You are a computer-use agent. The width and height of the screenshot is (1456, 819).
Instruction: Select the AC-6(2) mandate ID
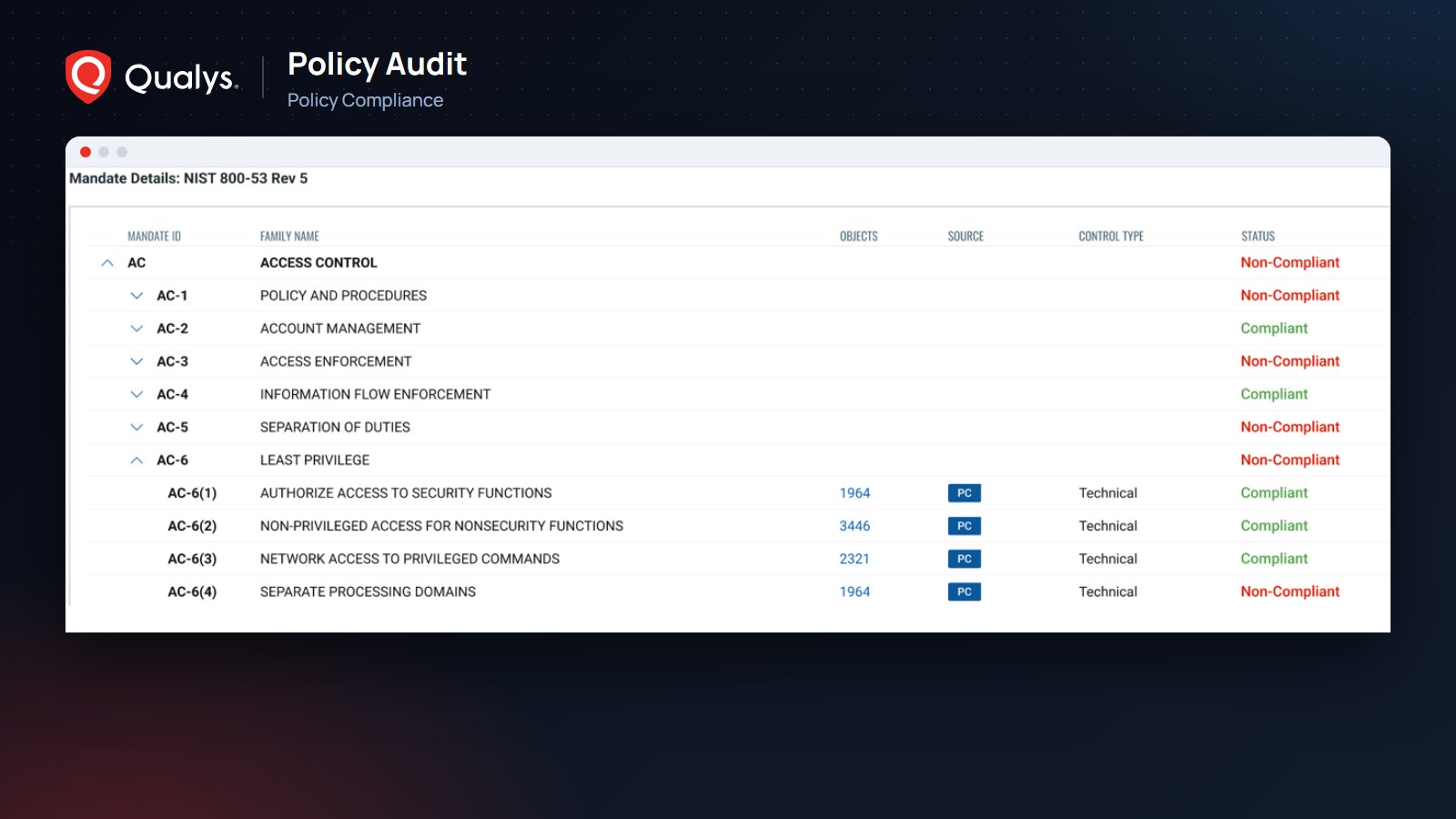coord(192,526)
